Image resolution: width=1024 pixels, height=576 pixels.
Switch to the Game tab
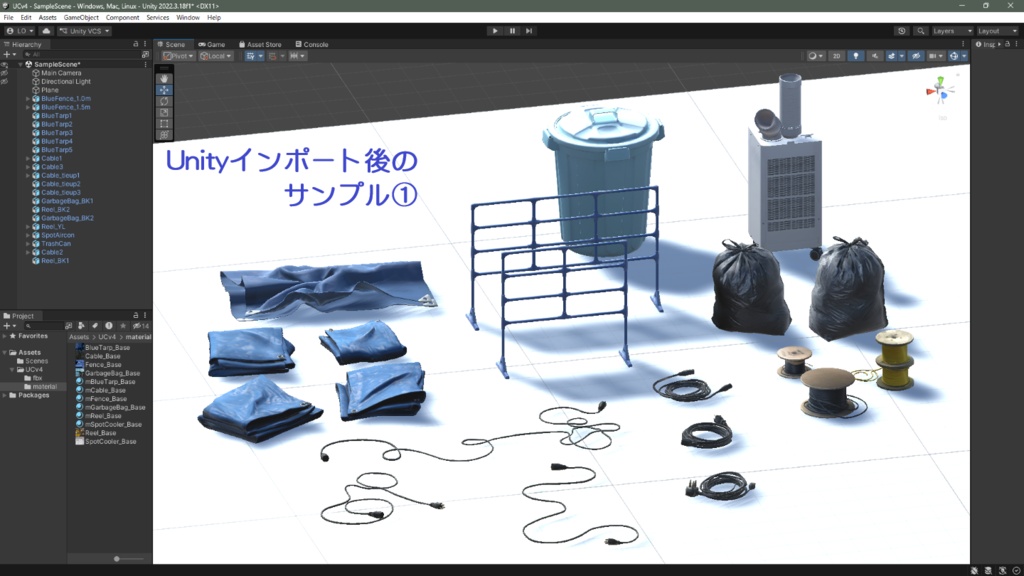pos(212,44)
